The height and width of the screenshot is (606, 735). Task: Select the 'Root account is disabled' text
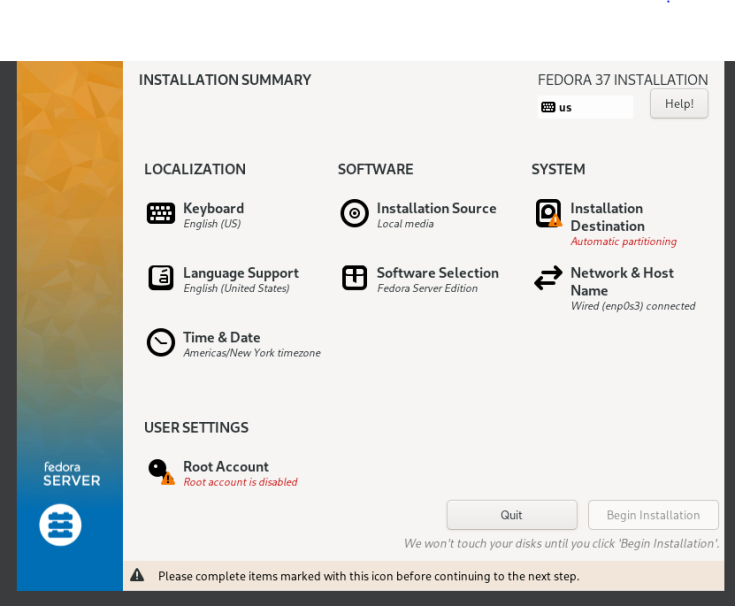[x=240, y=482]
